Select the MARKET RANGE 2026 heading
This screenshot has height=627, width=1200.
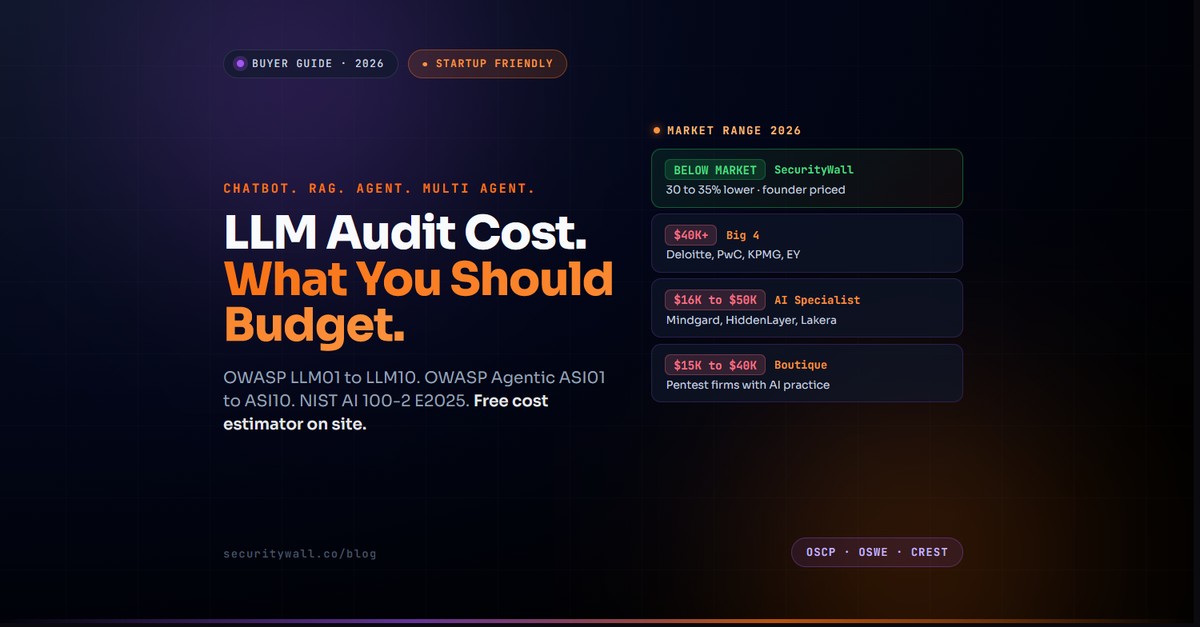(x=734, y=130)
